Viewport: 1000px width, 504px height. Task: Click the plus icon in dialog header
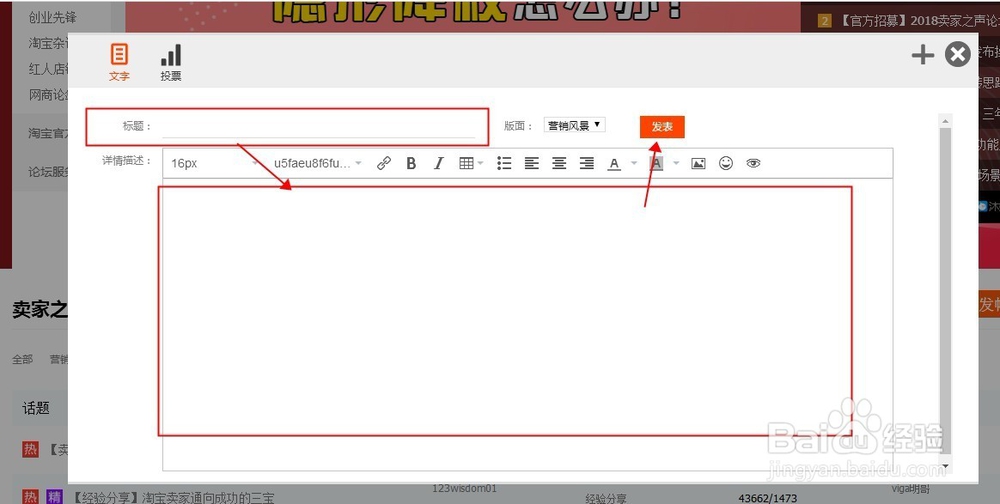(922, 55)
